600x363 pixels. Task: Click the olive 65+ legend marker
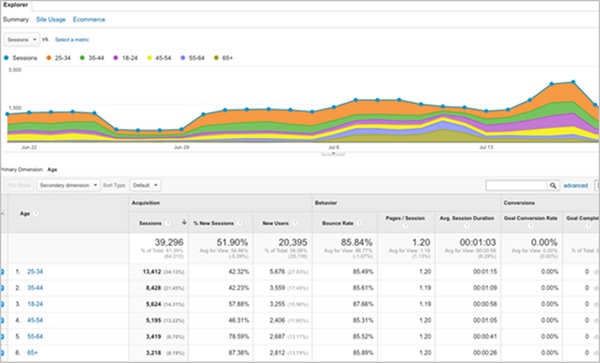tap(216, 58)
